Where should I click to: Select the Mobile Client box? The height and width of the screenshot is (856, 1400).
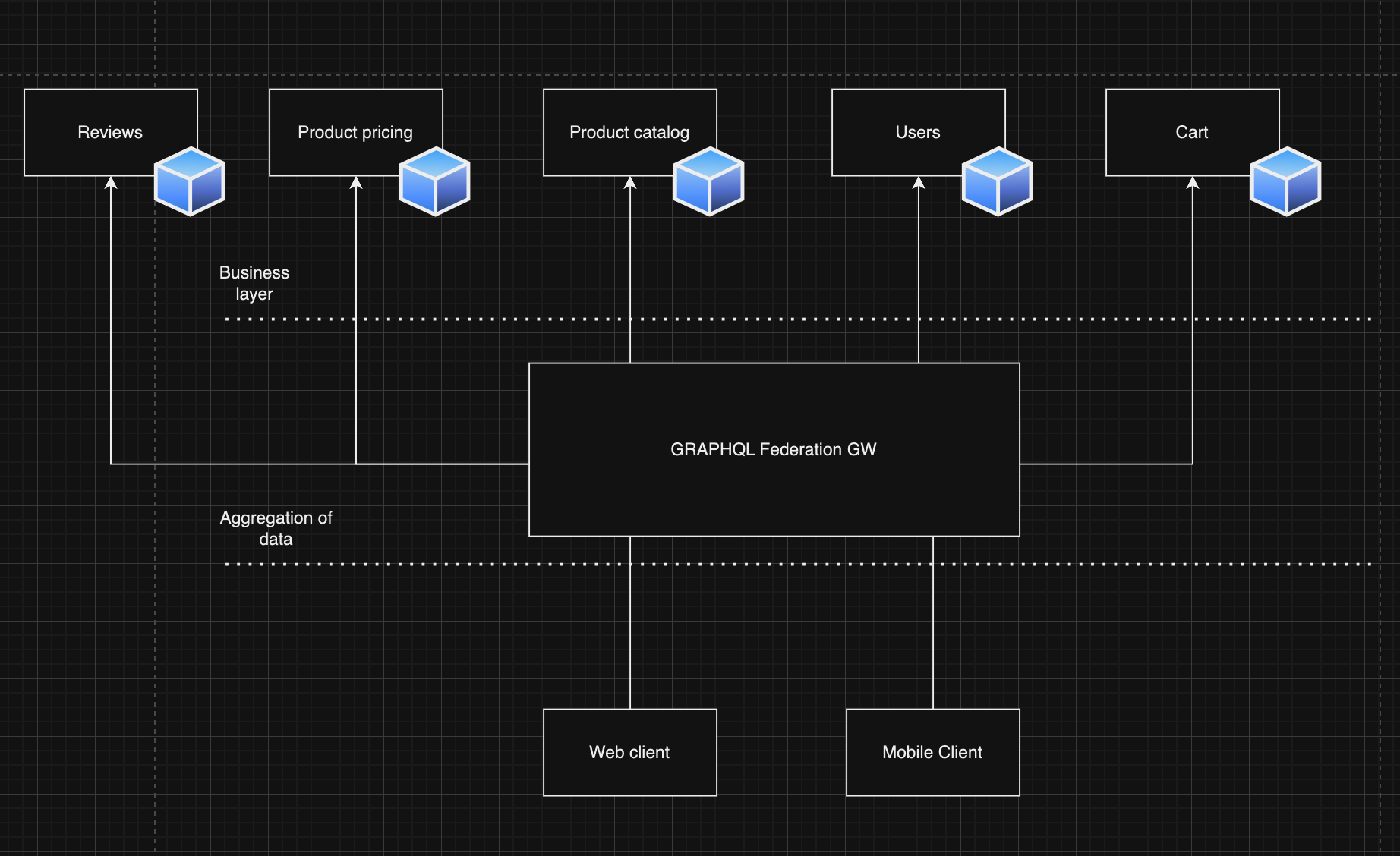tap(933, 753)
